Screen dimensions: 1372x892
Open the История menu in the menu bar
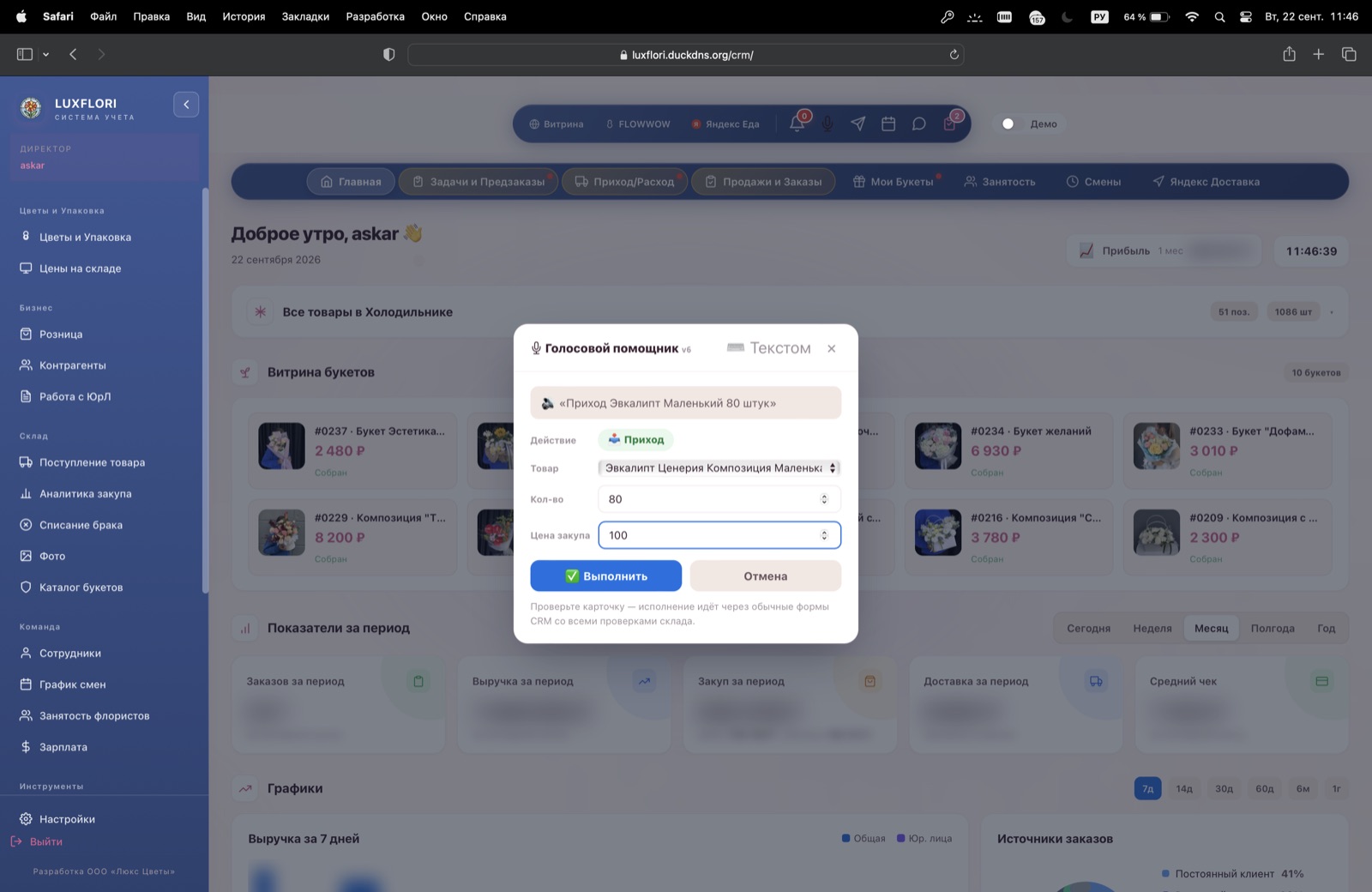pyautogui.click(x=244, y=16)
